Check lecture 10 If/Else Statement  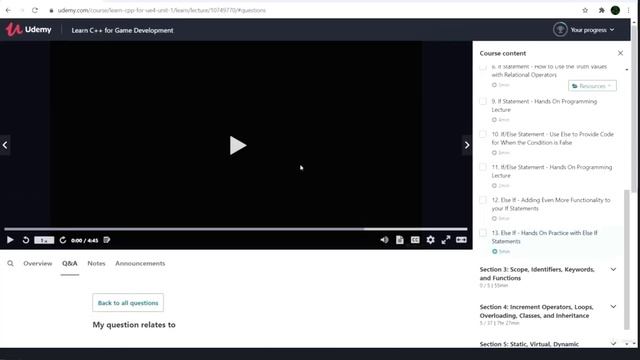click(483, 134)
